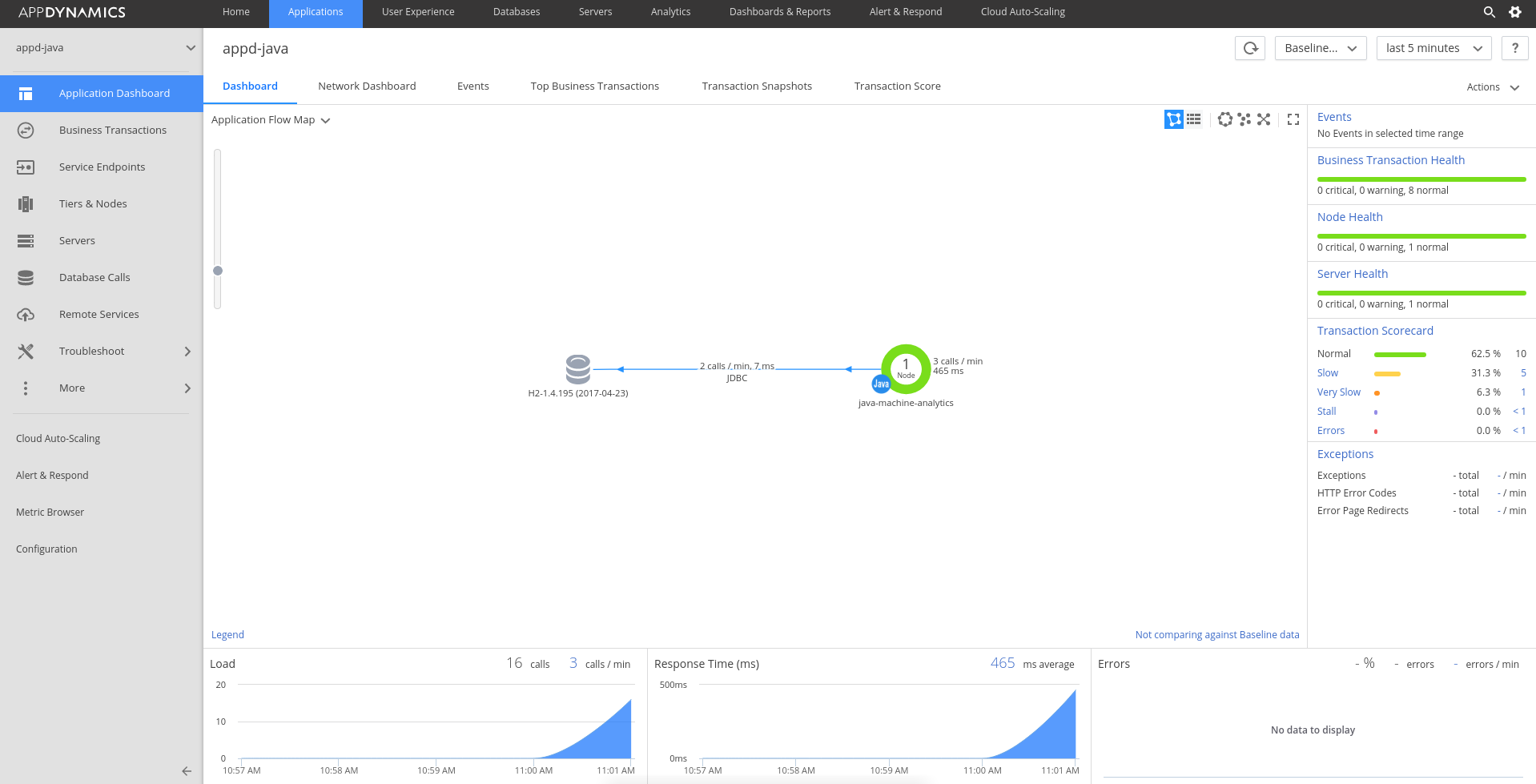The image size is (1536, 784).
Task: Click the Java badge on the node
Action: coord(881,384)
